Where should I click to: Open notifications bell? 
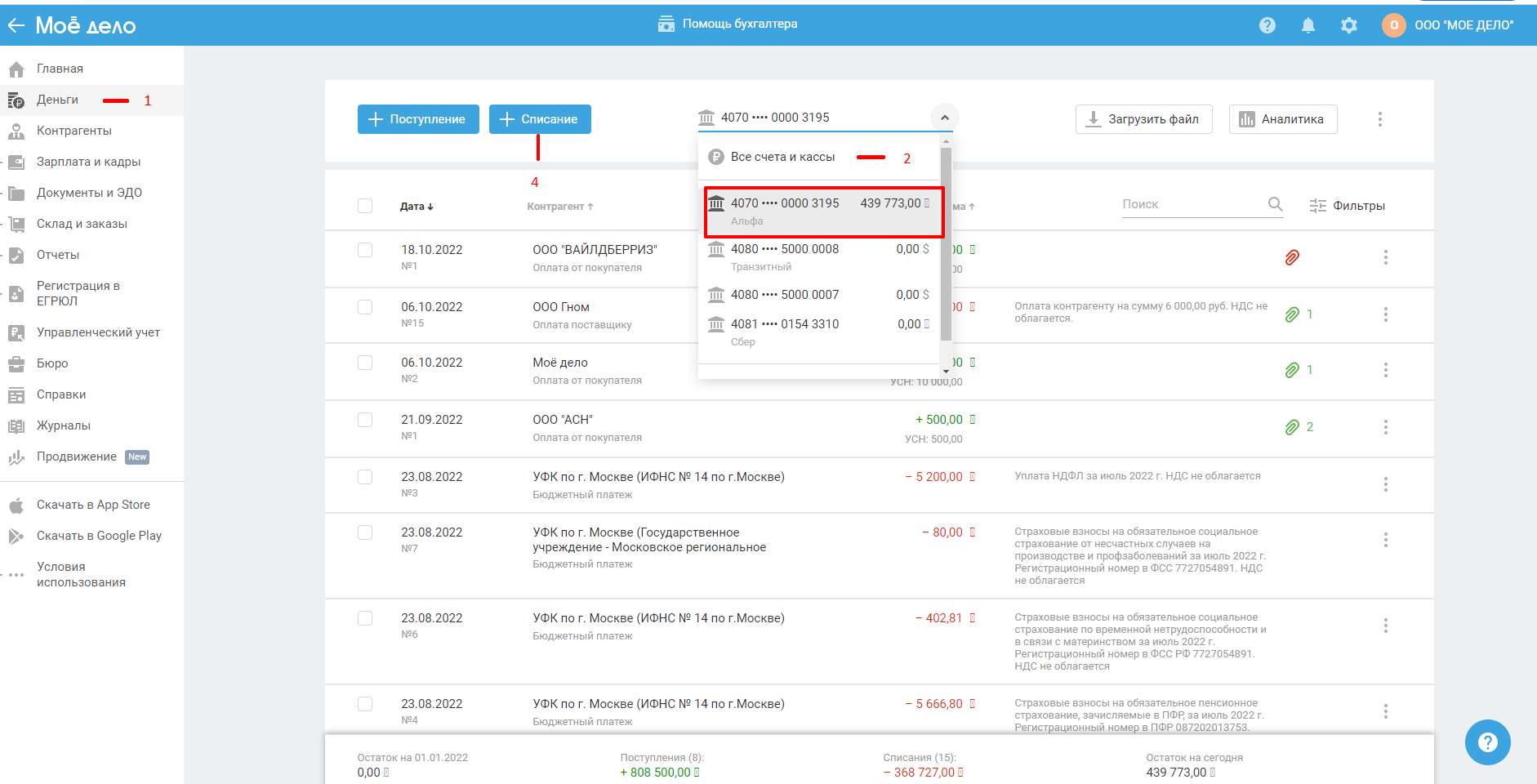coord(1308,25)
